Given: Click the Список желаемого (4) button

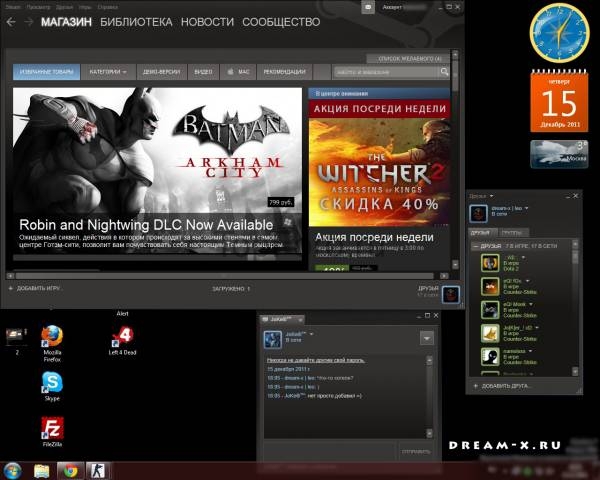Looking at the screenshot, I should click(x=409, y=59).
